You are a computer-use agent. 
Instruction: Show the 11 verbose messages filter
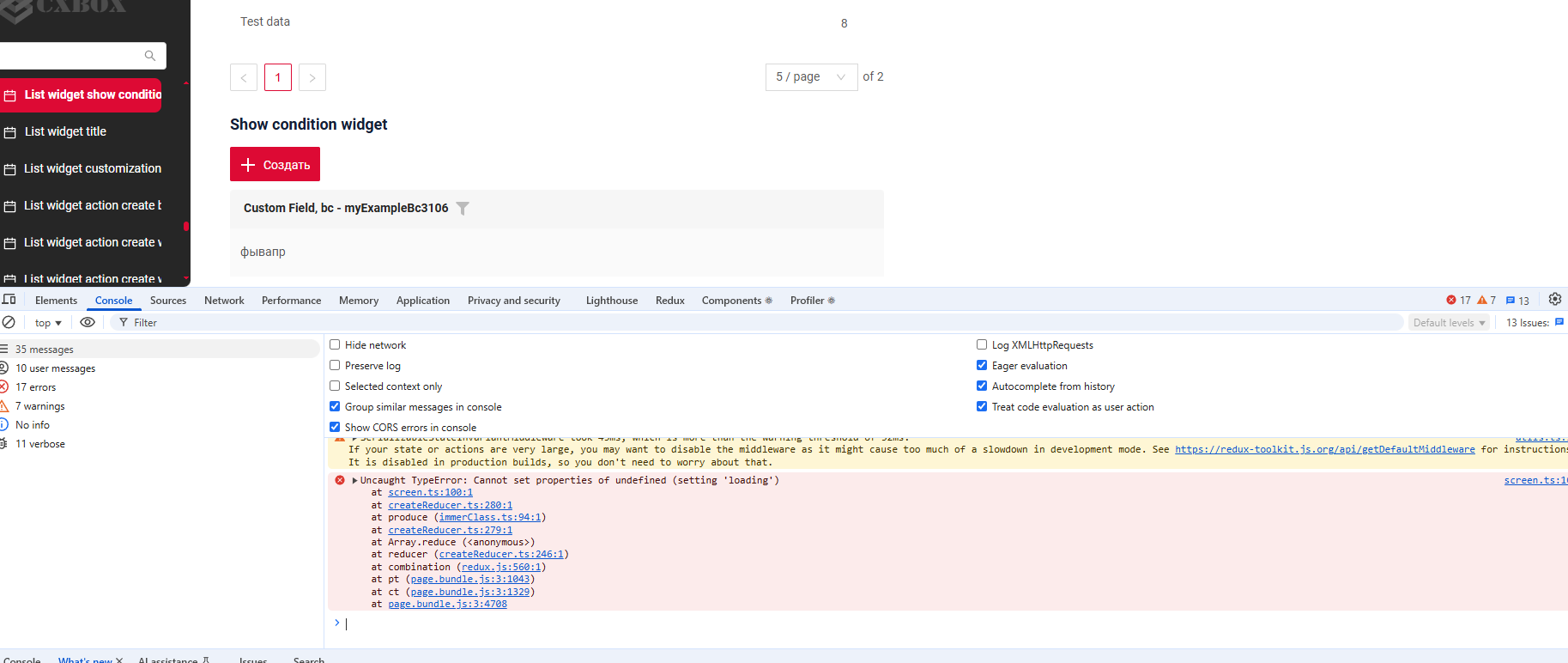(160, 444)
